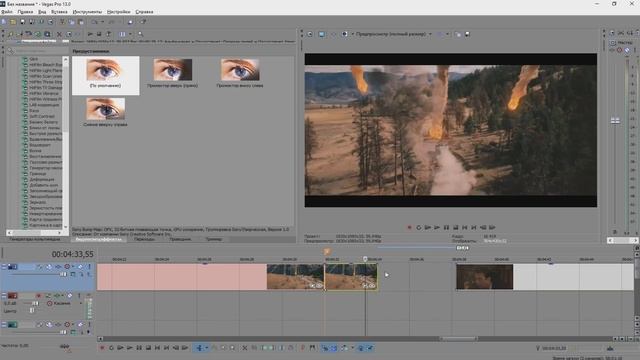The height and width of the screenshot is (360, 640).
Task: Open the Справка menu
Action: point(144,12)
